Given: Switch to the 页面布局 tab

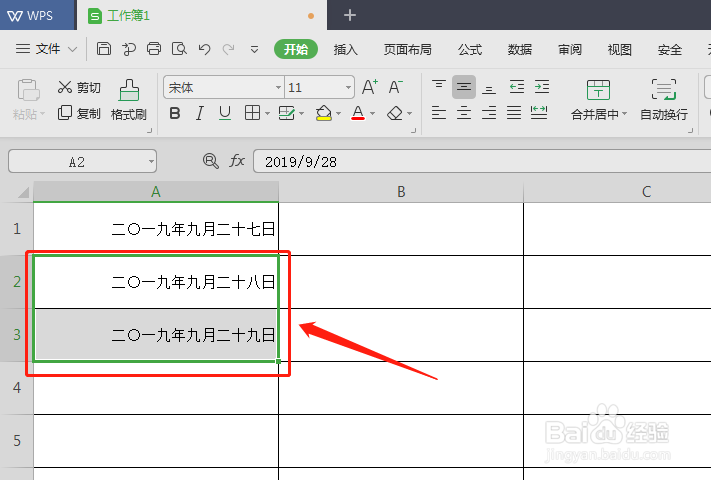Looking at the screenshot, I should tap(408, 49).
